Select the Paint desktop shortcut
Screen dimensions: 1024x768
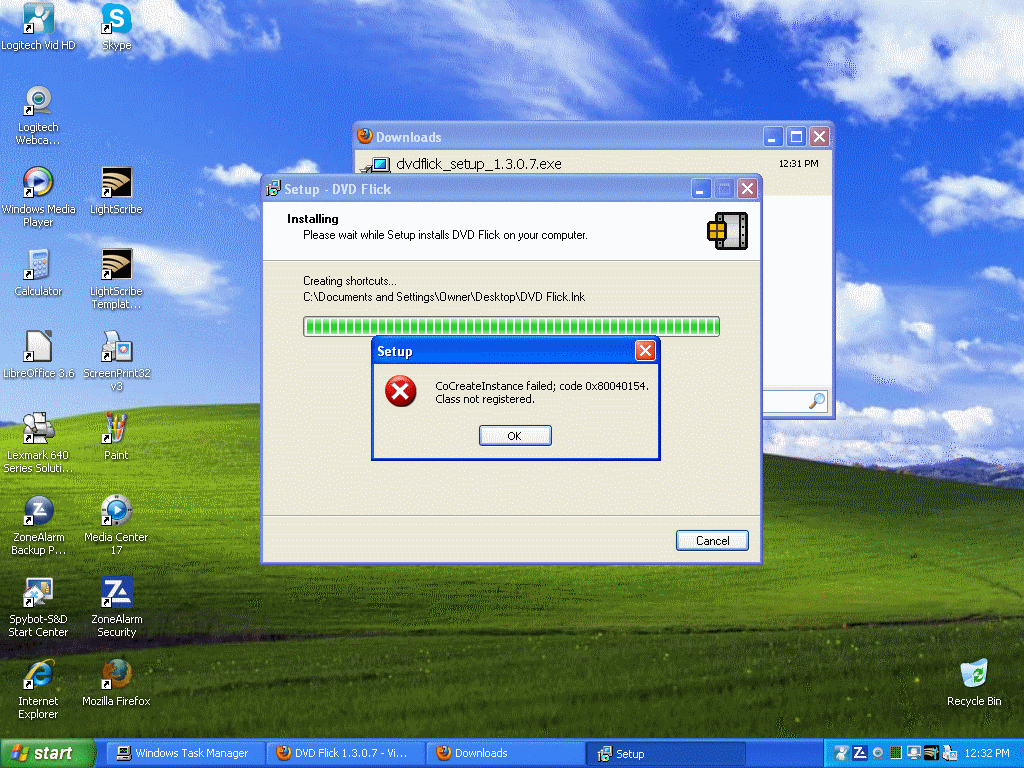coord(116,437)
